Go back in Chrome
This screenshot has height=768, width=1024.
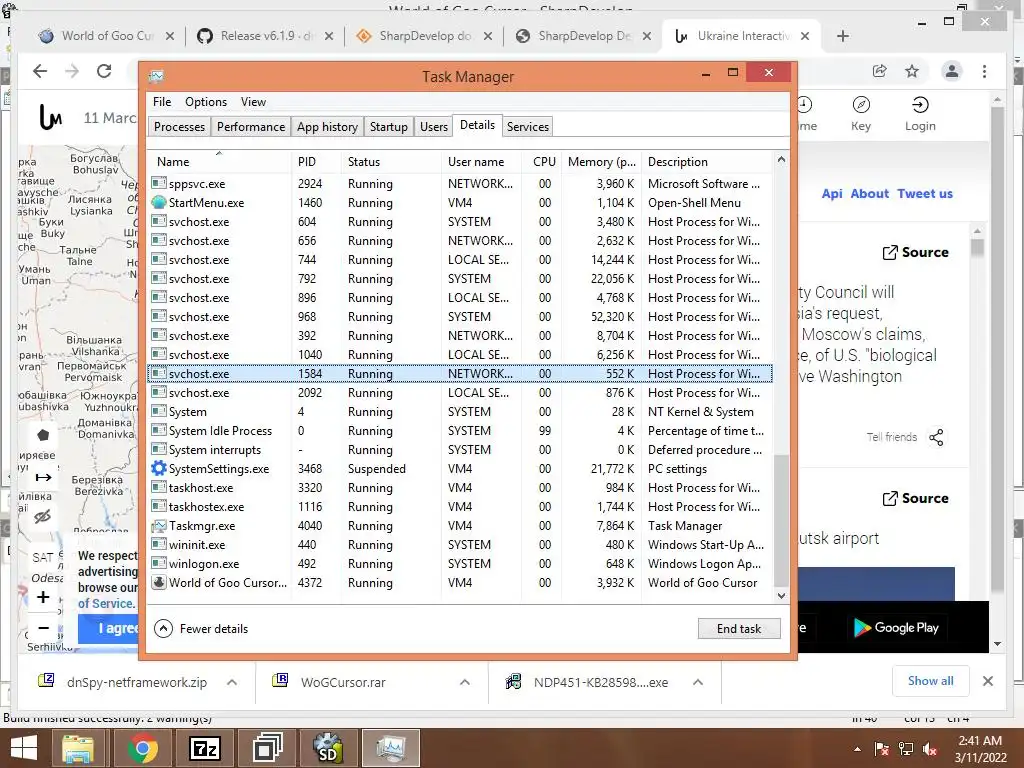[40, 71]
